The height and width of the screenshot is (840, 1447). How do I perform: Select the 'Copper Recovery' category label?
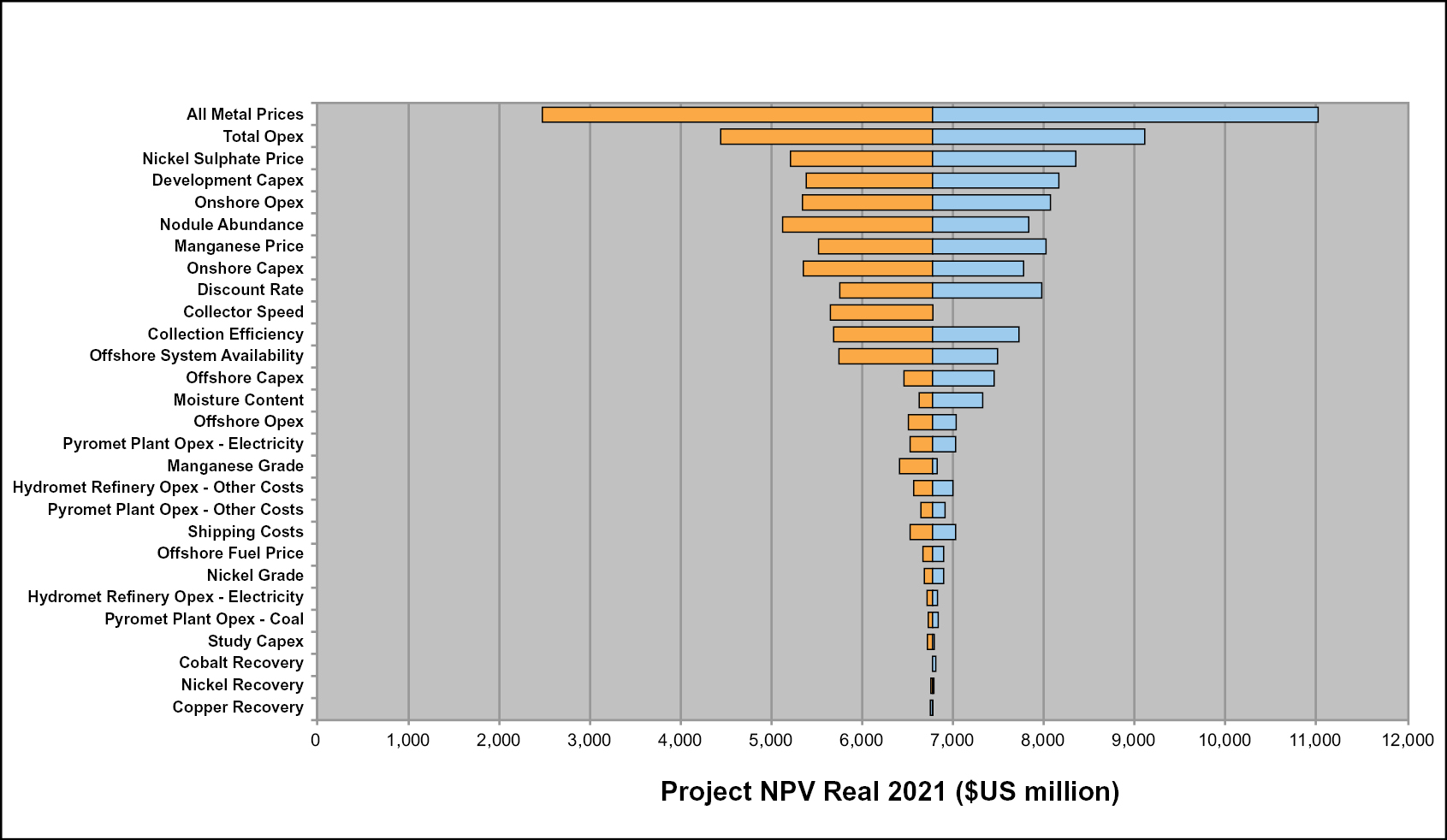tap(238, 707)
